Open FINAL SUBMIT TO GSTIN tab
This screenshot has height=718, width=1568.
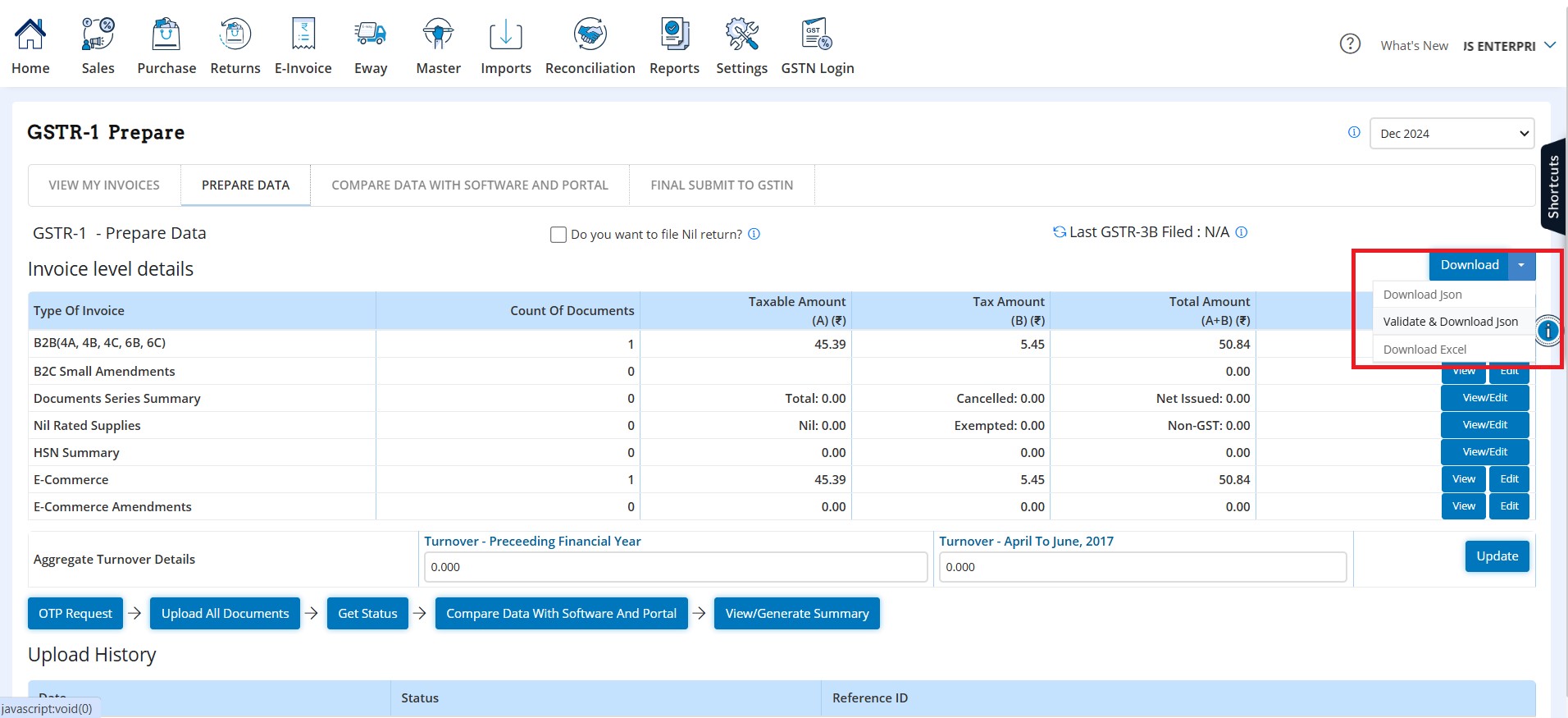[722, 185]
